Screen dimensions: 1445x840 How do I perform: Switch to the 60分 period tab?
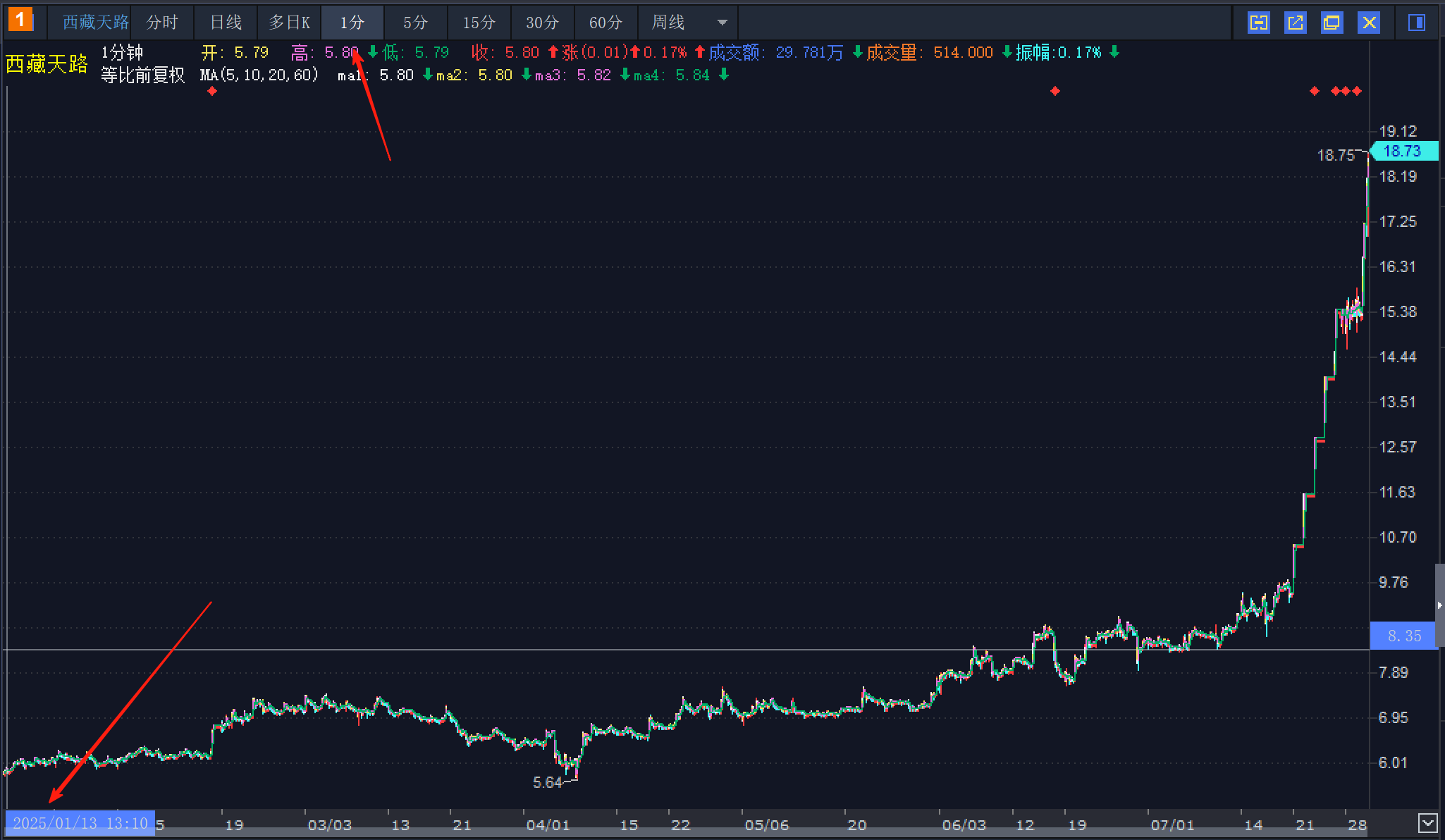pos(605,23)
